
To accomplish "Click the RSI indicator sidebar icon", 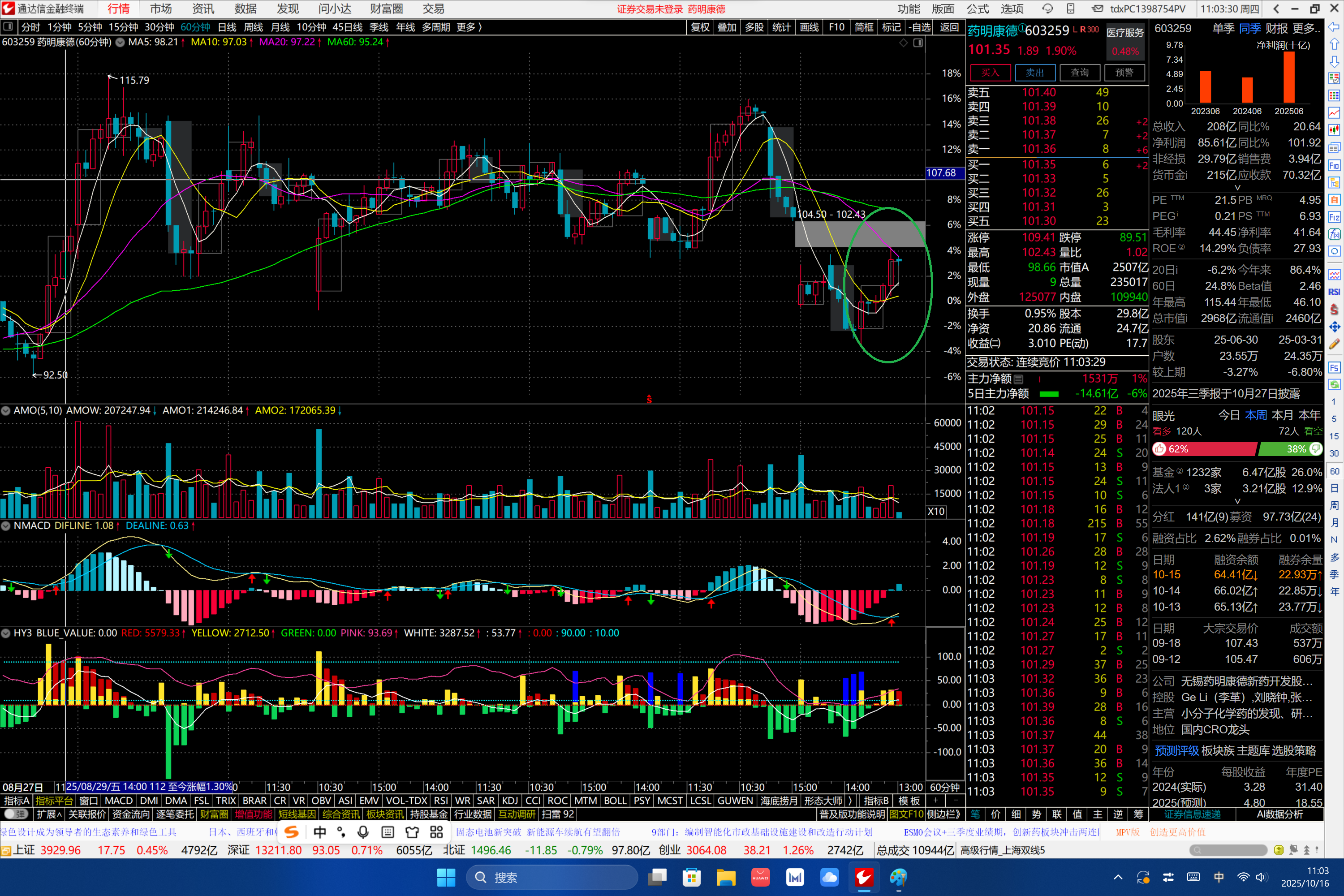I will coord(1334,292).
